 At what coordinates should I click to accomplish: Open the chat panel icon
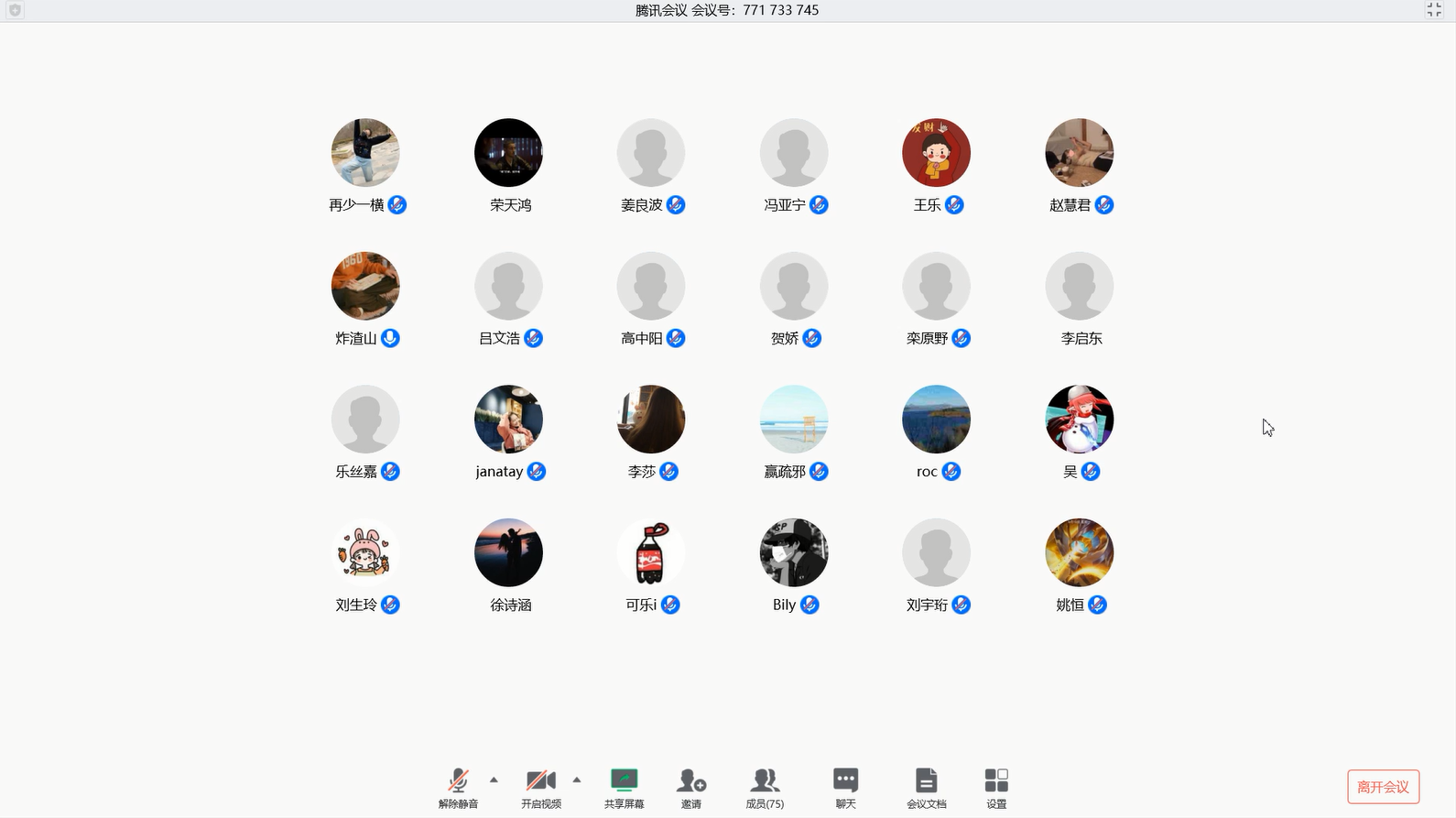(x=845, y=781)
